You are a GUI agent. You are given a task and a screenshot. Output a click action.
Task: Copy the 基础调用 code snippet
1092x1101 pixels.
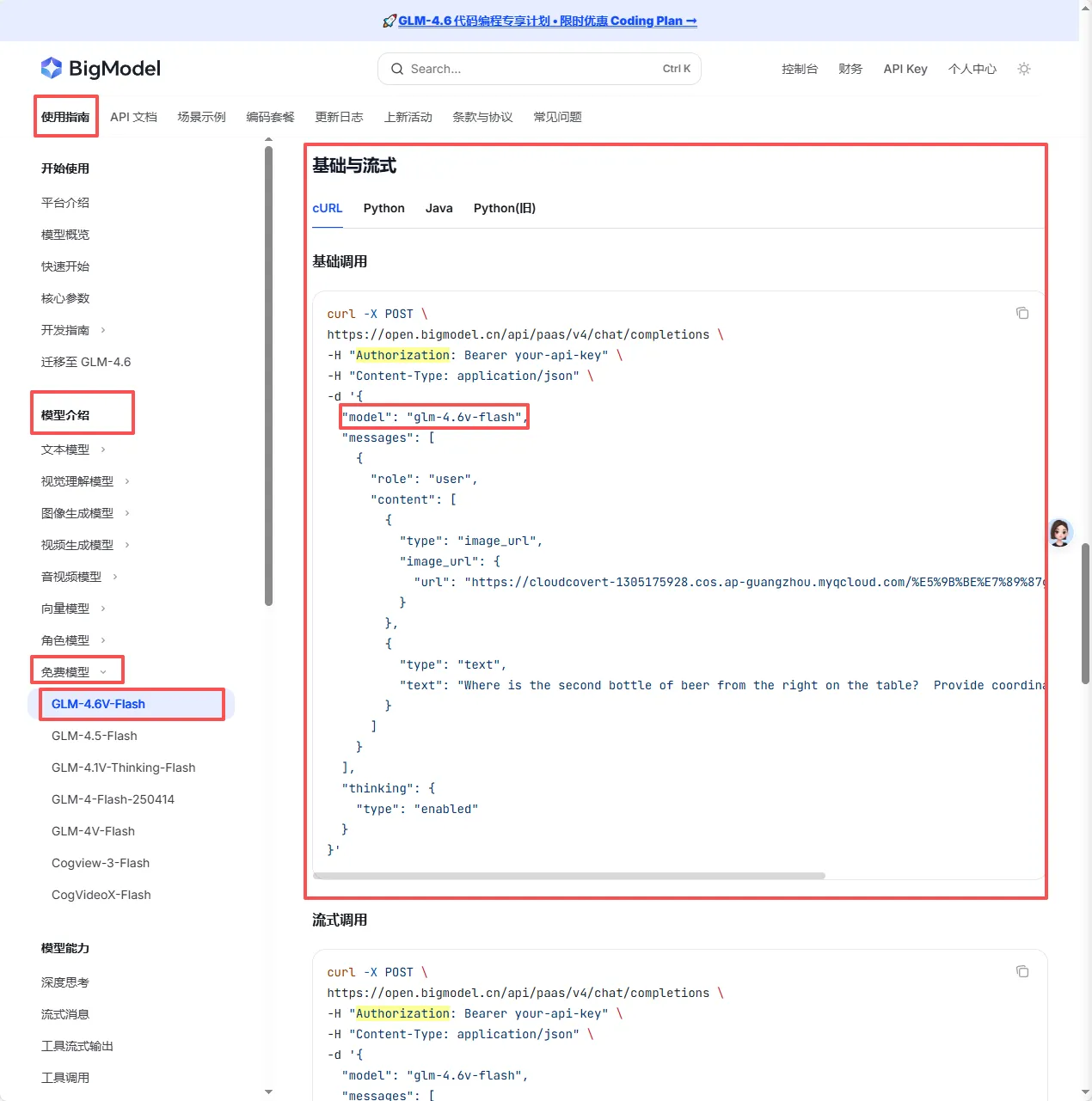[x=1021, y=313]
